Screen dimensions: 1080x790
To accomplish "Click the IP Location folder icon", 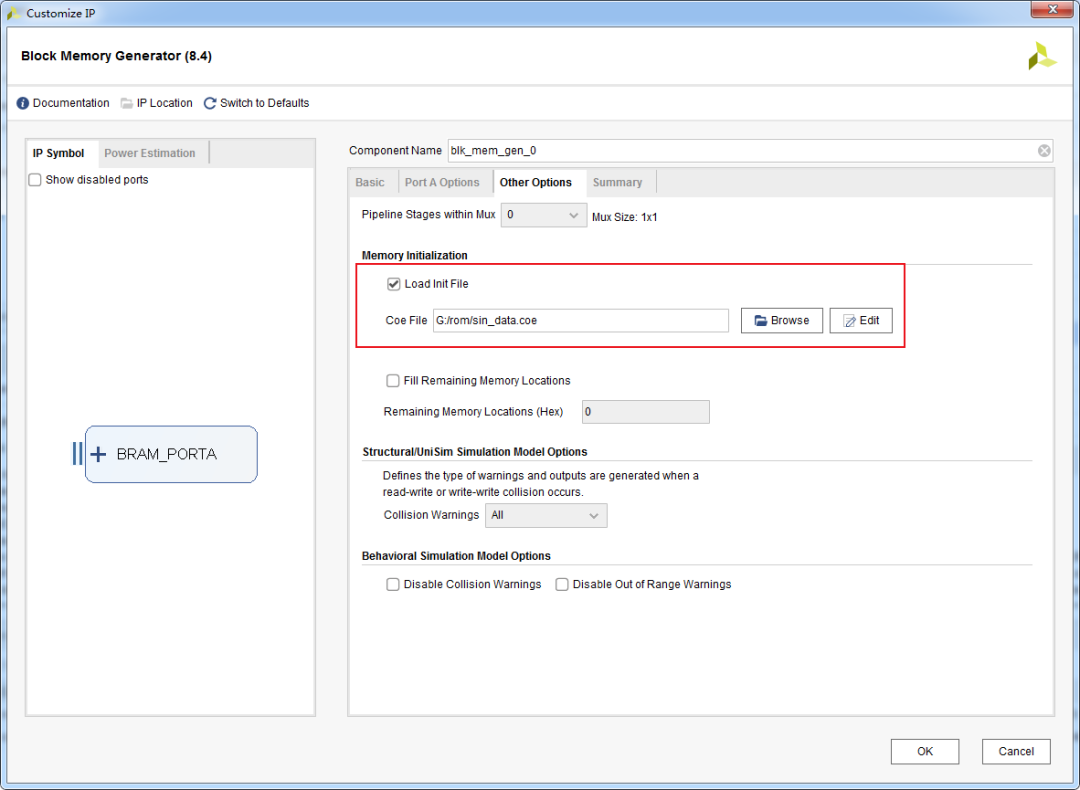I will pos(126,103).
